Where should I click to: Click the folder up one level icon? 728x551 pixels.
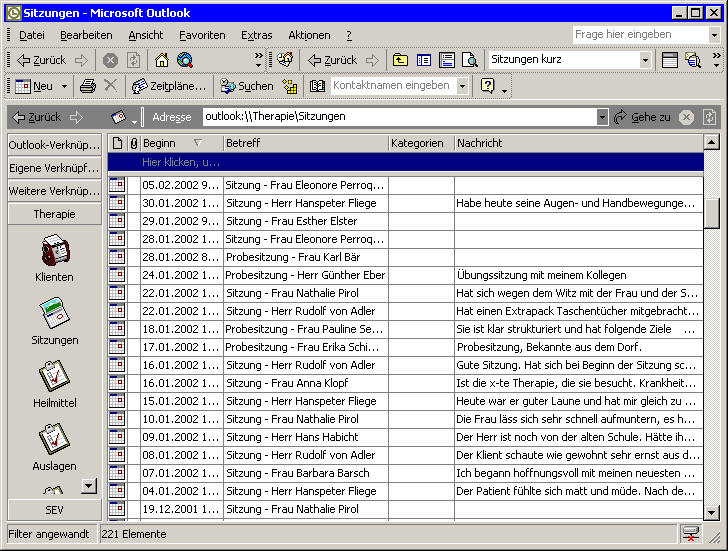coord(400,60)
